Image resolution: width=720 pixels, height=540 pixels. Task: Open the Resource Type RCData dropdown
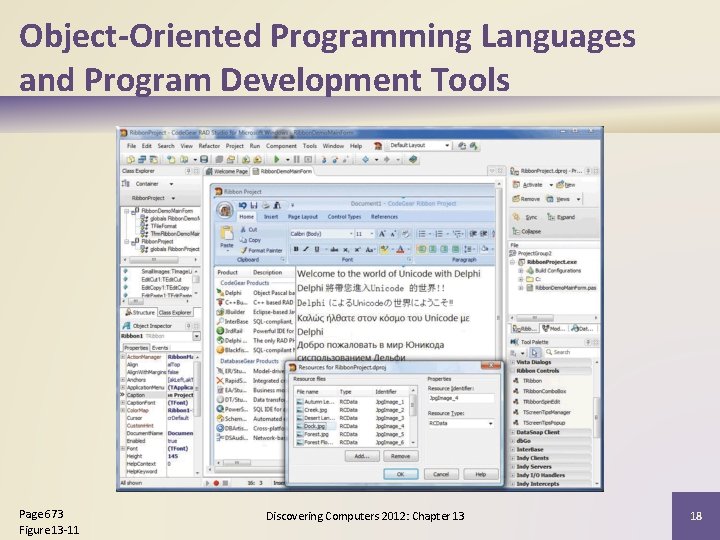(x=491, y=423)
